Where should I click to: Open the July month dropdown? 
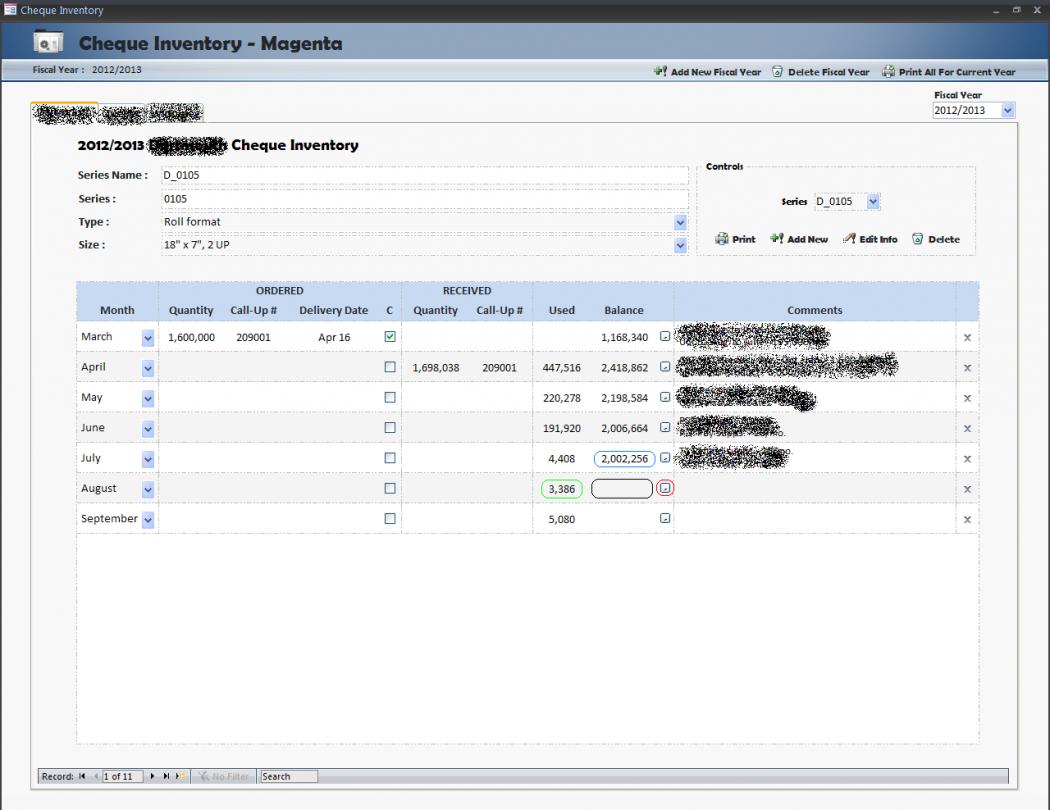point(148,459)
